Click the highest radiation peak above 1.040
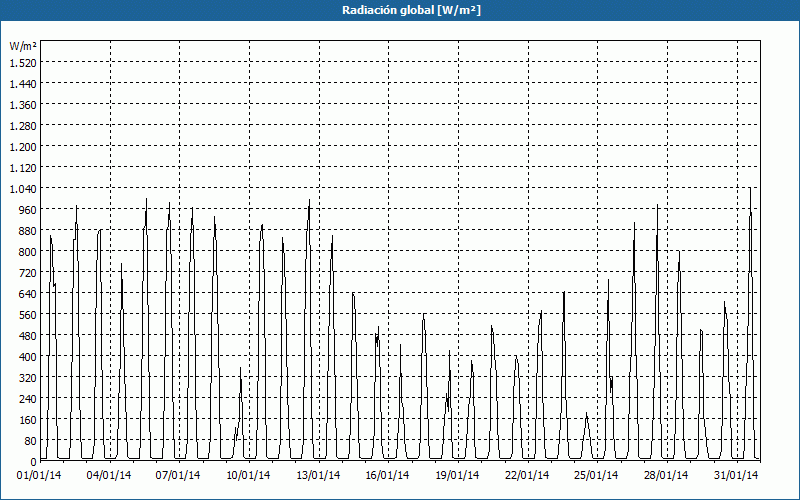 (750, 188)
